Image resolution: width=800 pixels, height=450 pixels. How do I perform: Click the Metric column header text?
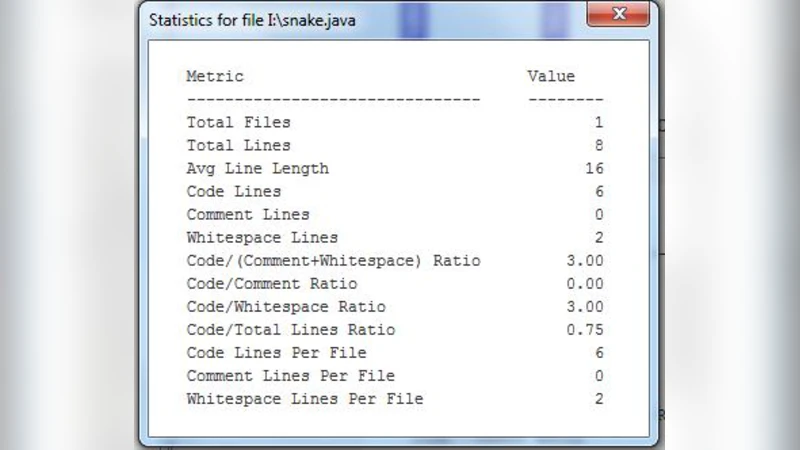pyautogui.click(x=215, y=76)
